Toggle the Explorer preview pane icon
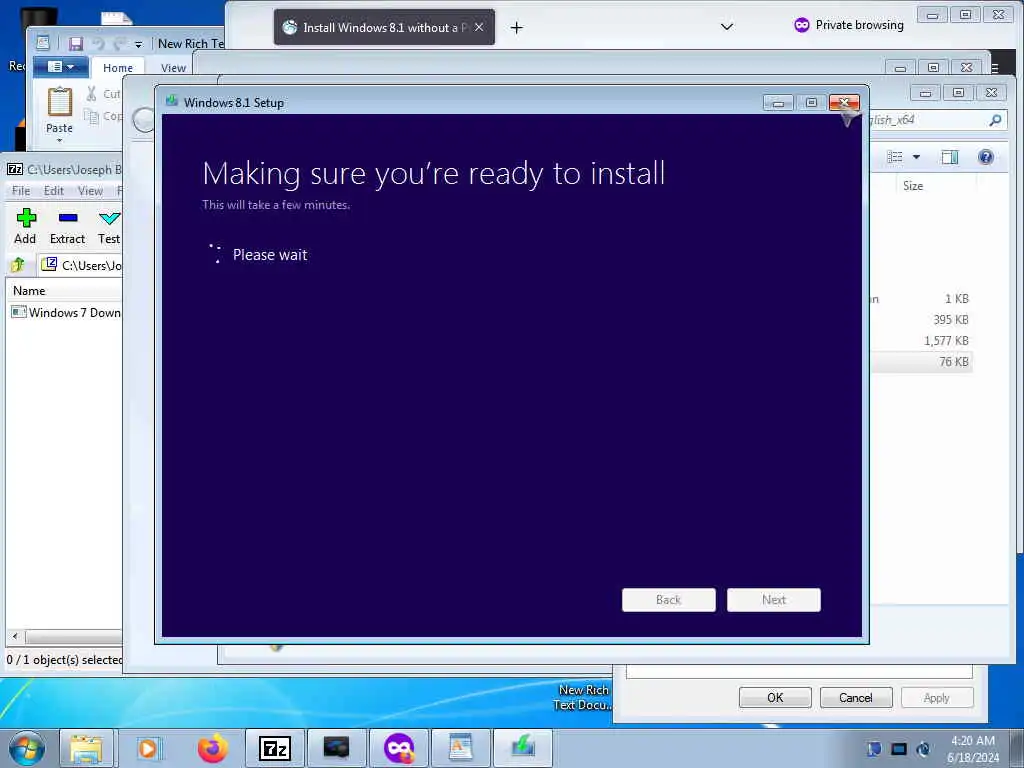The height and width of the screenshot is (768, 1024). point(950,157)
